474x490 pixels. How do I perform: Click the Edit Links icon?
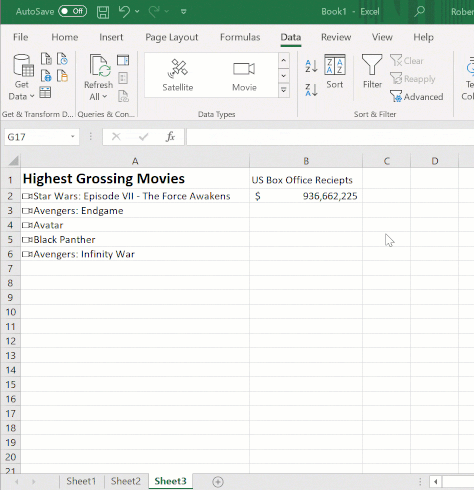tap(123, 96)
